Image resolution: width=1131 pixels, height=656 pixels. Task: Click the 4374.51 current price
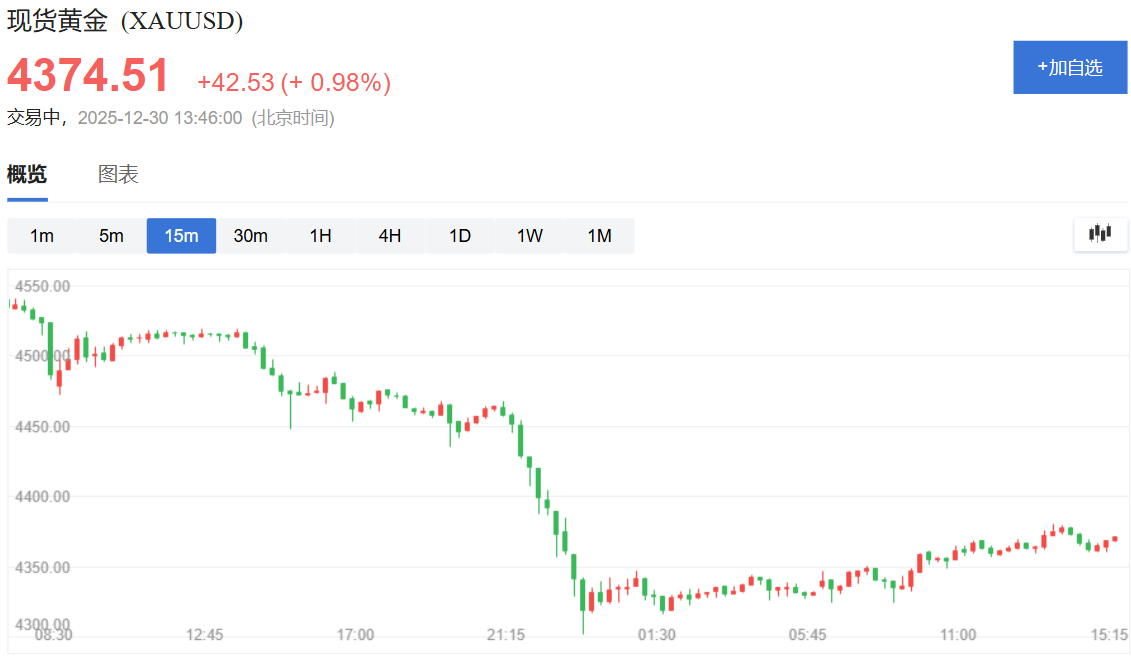(88, 75)
